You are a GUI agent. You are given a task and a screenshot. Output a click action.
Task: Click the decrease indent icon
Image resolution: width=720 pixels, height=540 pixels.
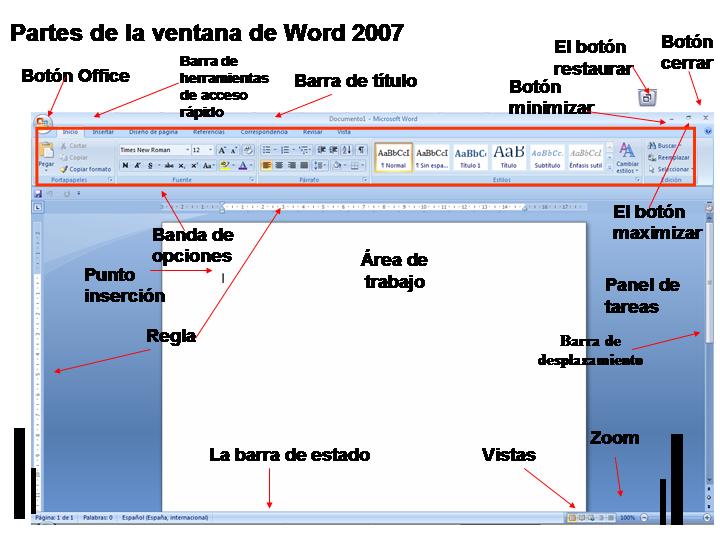321,150
